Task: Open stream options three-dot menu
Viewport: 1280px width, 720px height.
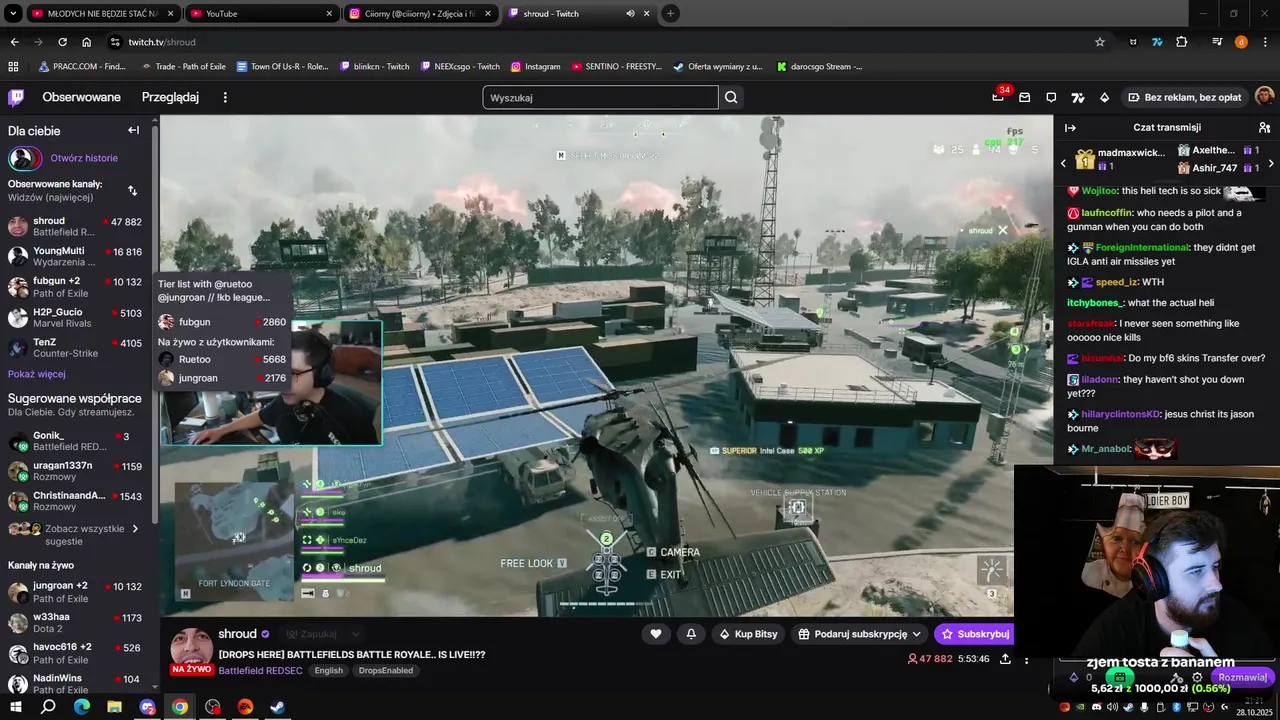Action: 1026,659
